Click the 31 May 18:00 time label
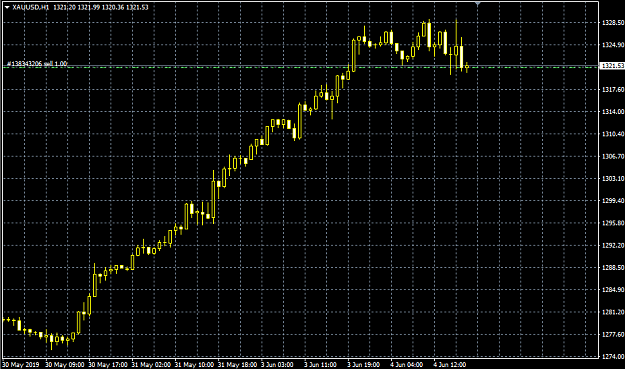 (237, 365)
